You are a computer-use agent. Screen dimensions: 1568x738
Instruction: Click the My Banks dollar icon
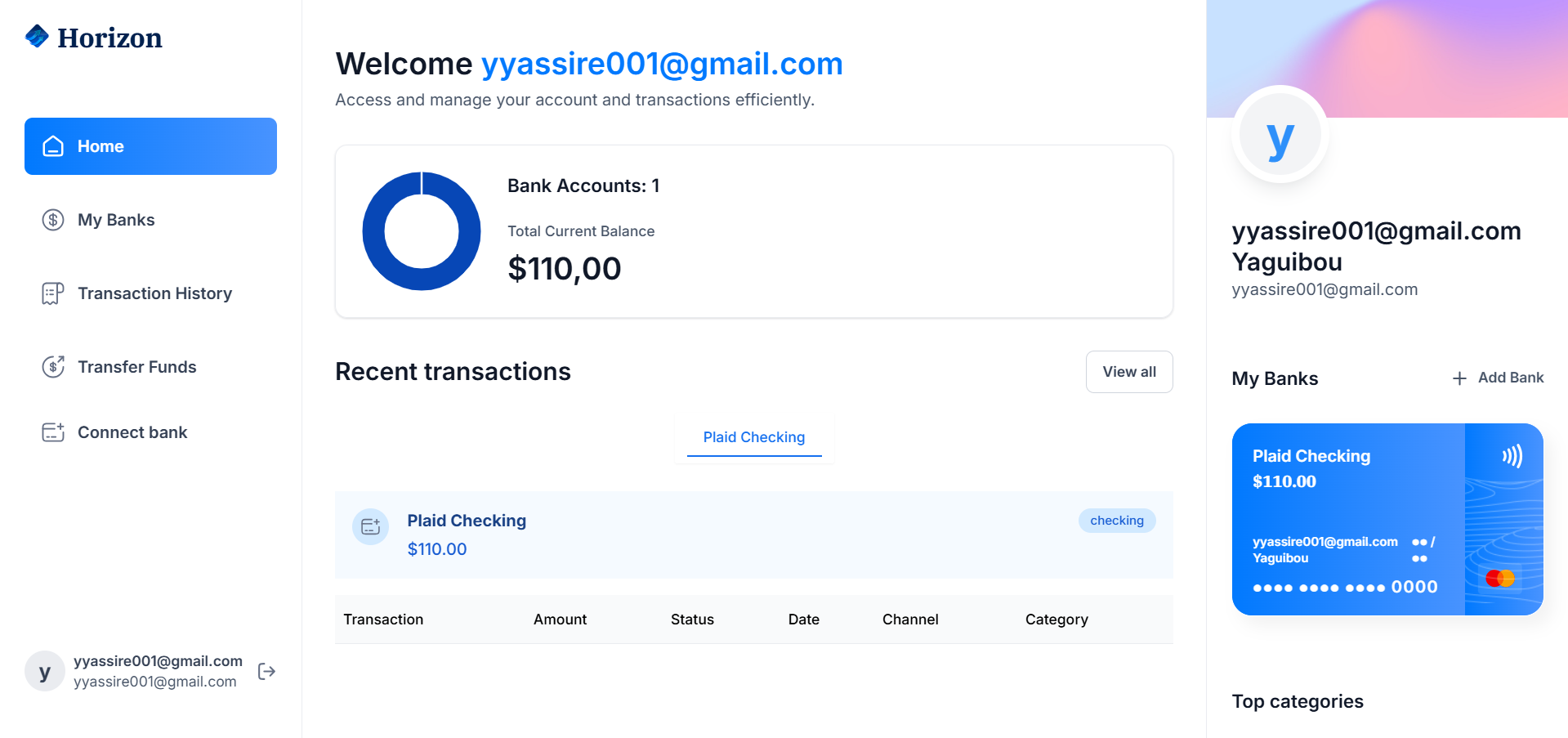53,220
